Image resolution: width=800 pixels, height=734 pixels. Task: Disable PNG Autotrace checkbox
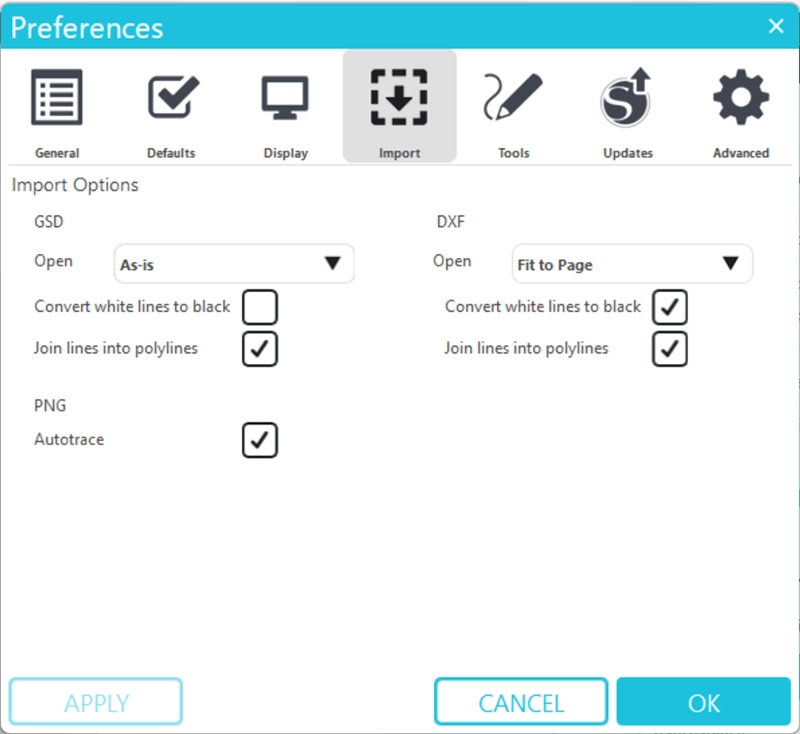(260, 440)
